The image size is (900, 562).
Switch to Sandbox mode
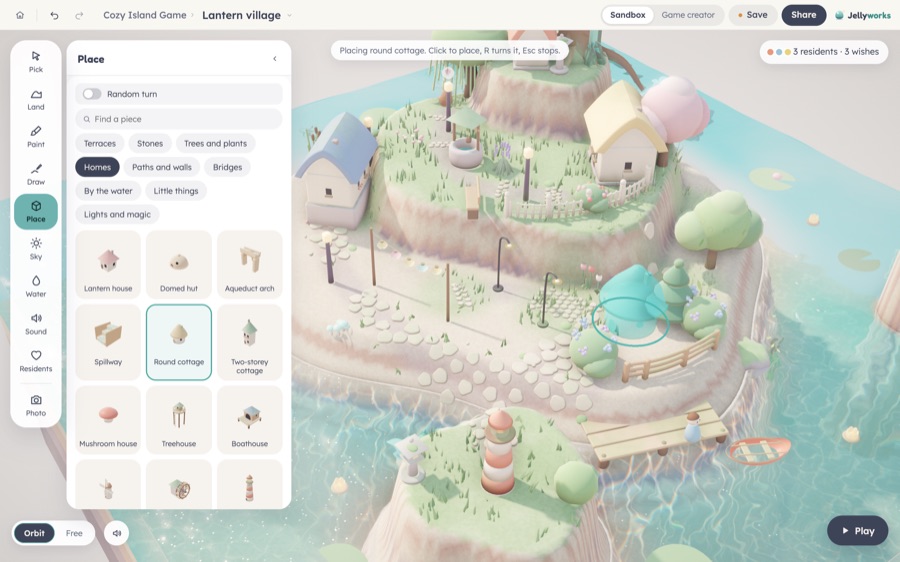[x=627, y=15]
